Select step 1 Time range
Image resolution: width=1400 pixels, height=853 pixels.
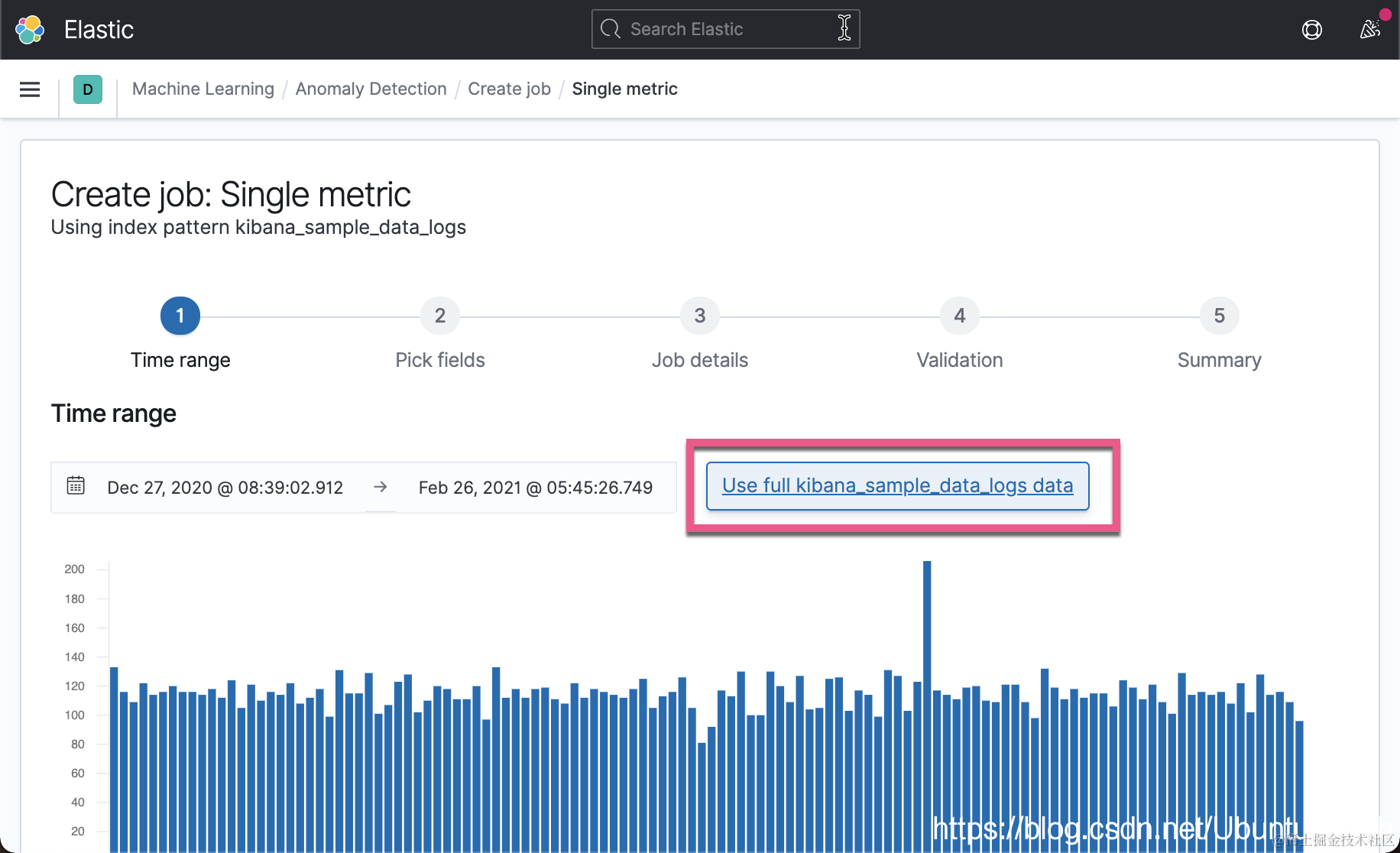(x=180, y=316)
